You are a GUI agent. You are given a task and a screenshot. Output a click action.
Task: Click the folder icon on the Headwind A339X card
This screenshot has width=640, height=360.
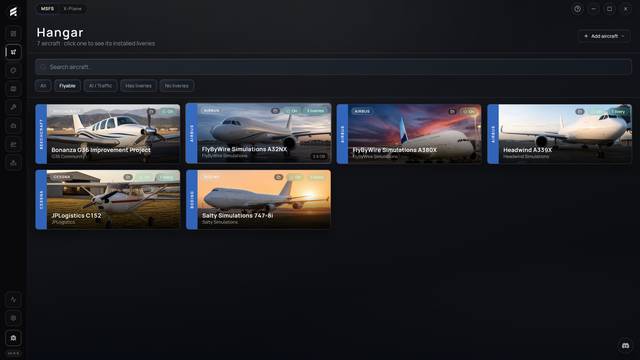pos(580,111)
